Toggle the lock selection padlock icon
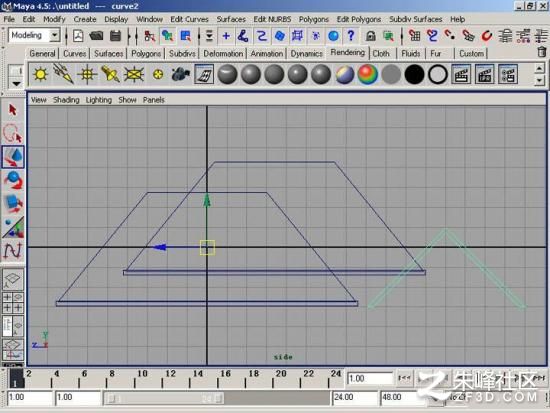Screen dimensions: 550x413 click(x=370, y=36)
